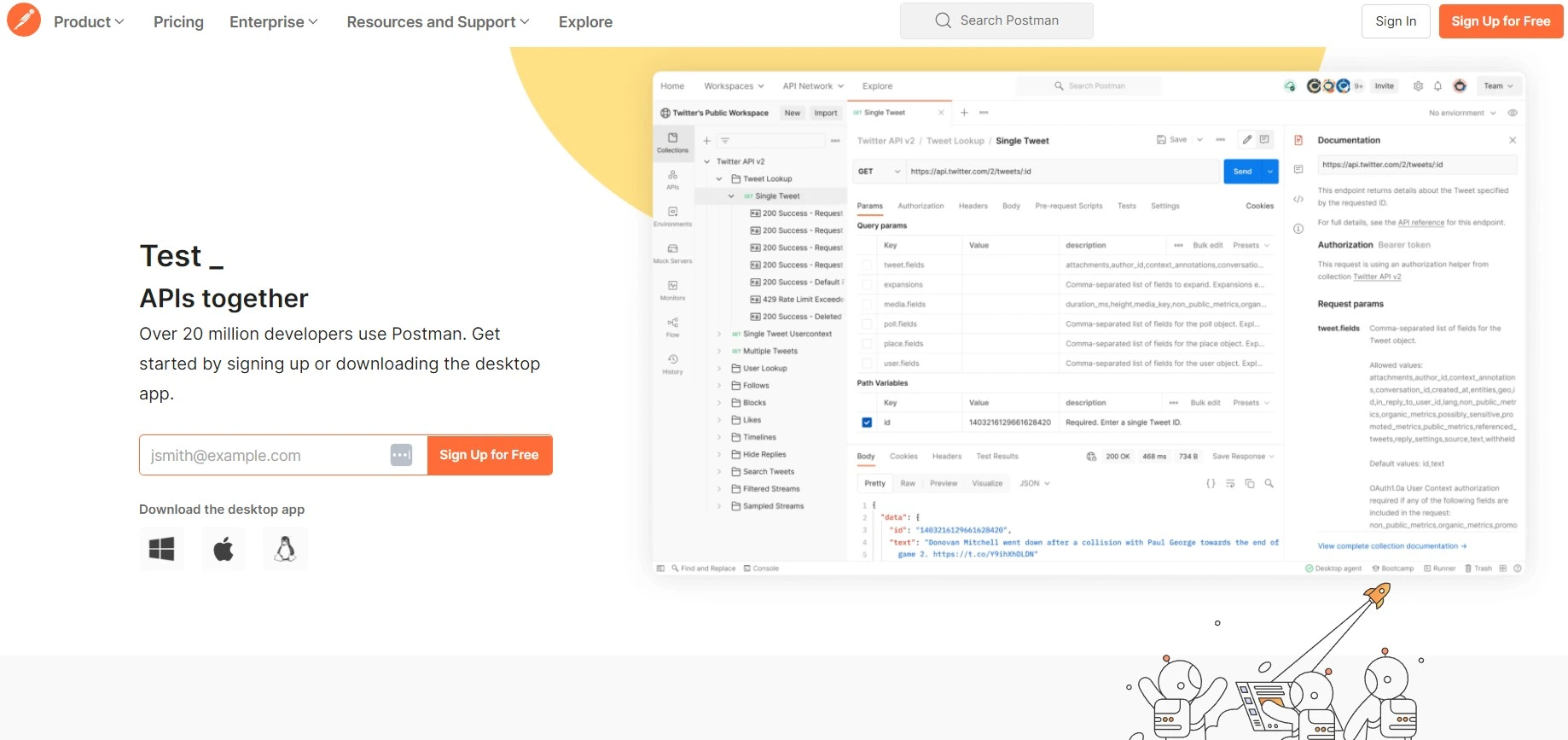Viewport: 1568px width, 740px height.
Task: Download the Linux desktop app
Action: pyautogui.click(x=285, y=549)
